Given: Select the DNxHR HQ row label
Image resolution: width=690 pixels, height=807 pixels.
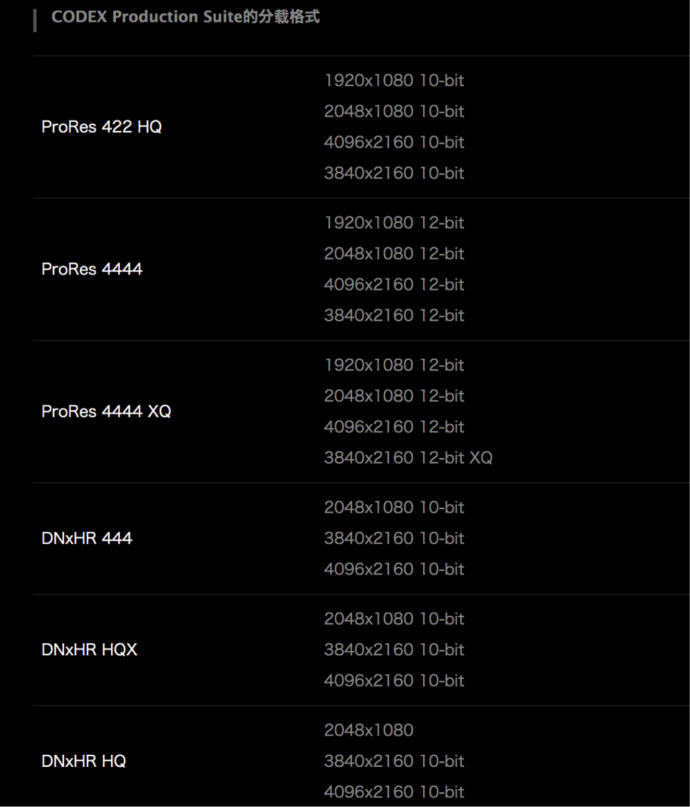Looking at the screenshot, I should coord(83,761).
